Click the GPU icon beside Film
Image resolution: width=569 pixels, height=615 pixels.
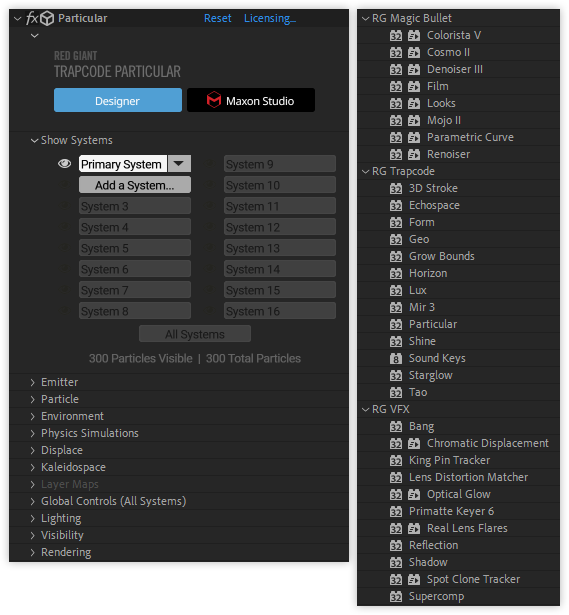point(413,87)
